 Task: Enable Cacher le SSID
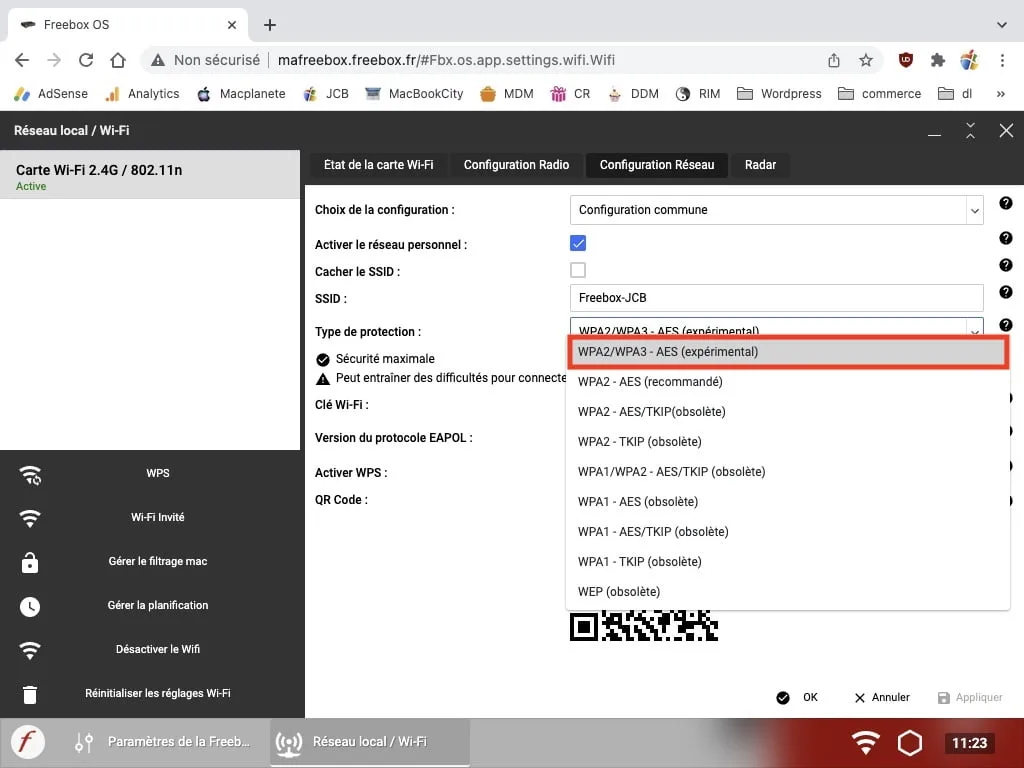pos(578,269)
